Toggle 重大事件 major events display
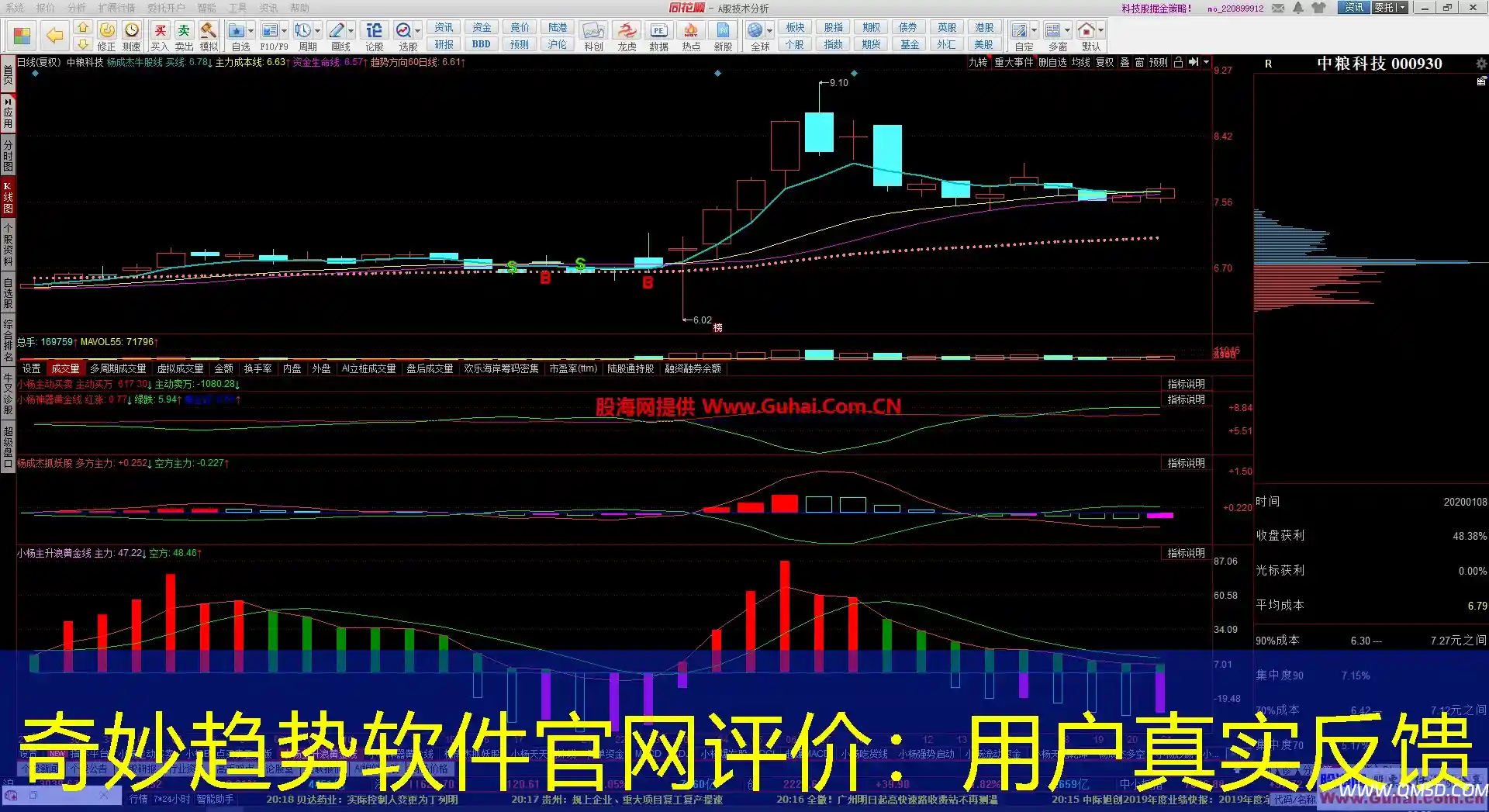 1014,62
